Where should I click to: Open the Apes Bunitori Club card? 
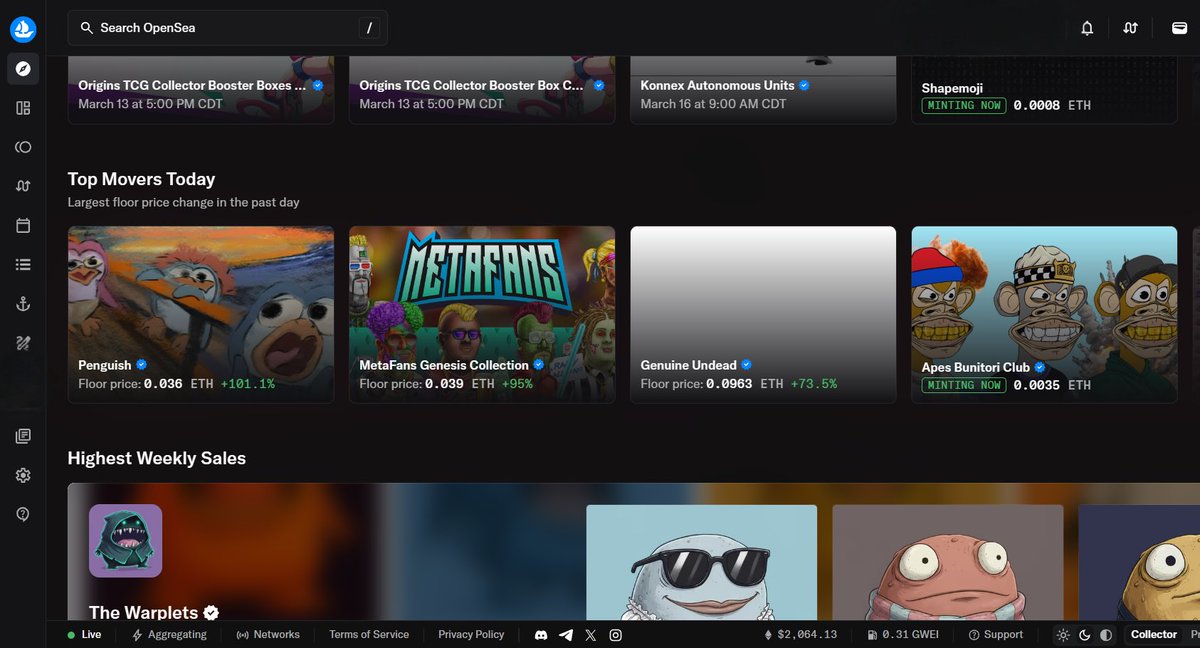1044,315
